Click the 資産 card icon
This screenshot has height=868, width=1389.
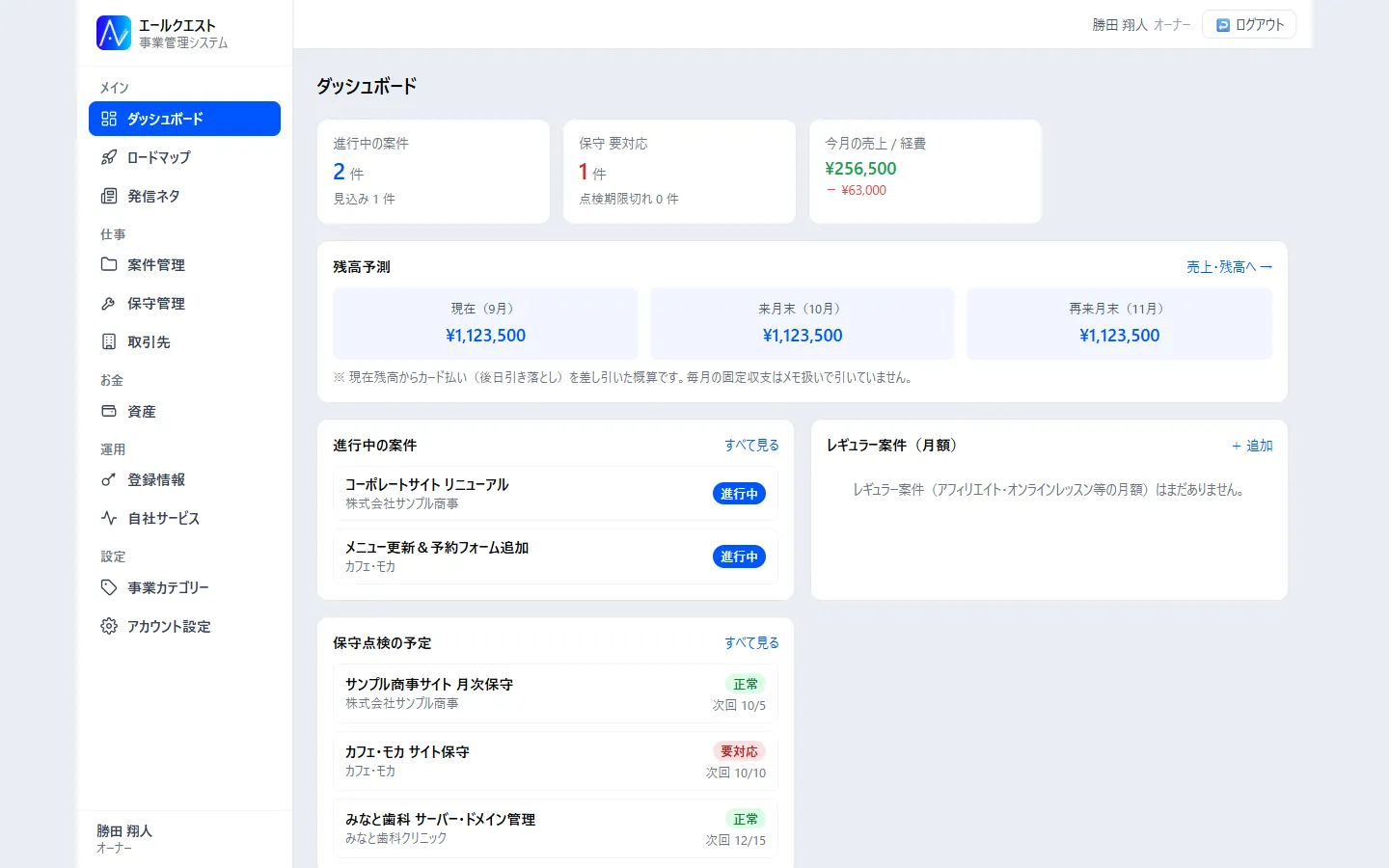(x=109, y=411)
